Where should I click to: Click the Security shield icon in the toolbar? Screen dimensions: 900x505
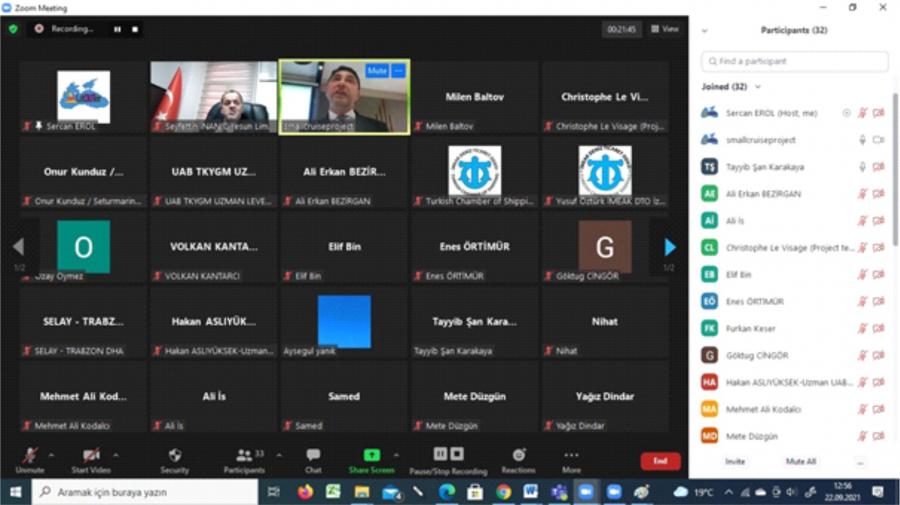(x=175, y=455)
